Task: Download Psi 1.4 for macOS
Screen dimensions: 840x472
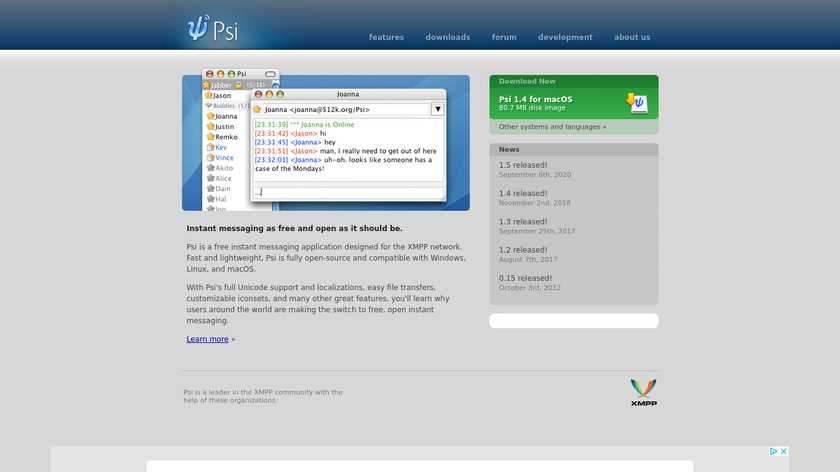Action: coord(535,99)
